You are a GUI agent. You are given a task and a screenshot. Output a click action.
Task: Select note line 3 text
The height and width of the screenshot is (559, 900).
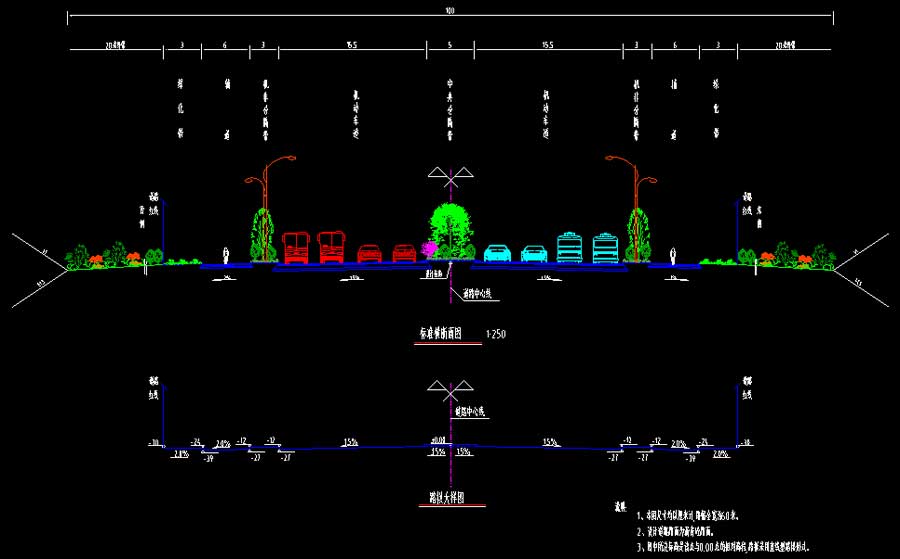coord(723,548)
